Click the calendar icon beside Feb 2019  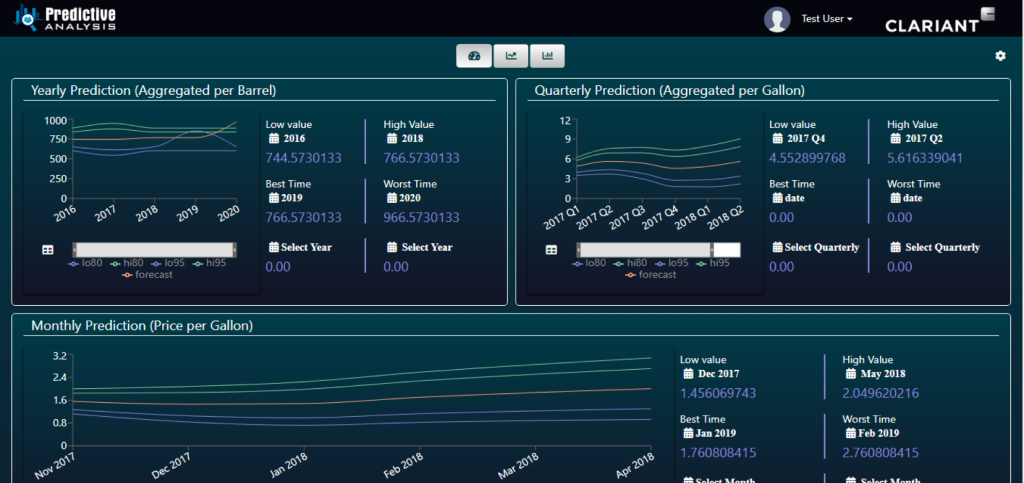click(x=850, y=433)
